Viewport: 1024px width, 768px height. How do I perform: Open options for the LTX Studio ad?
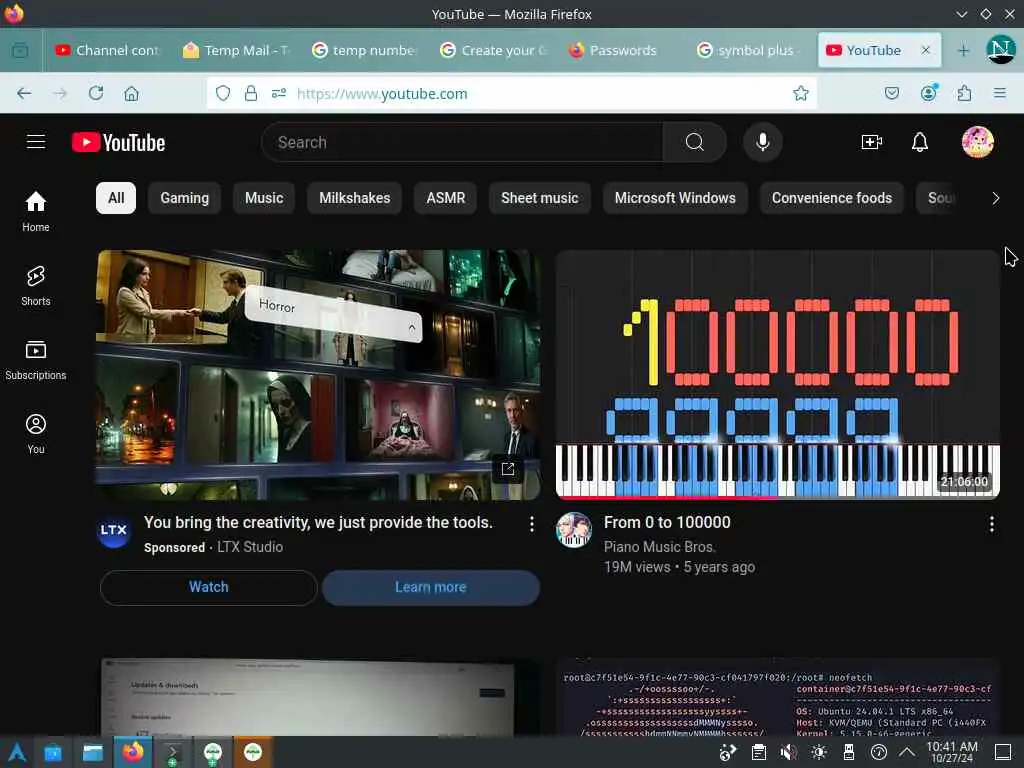pyautogui.click(x=532, y=524)
